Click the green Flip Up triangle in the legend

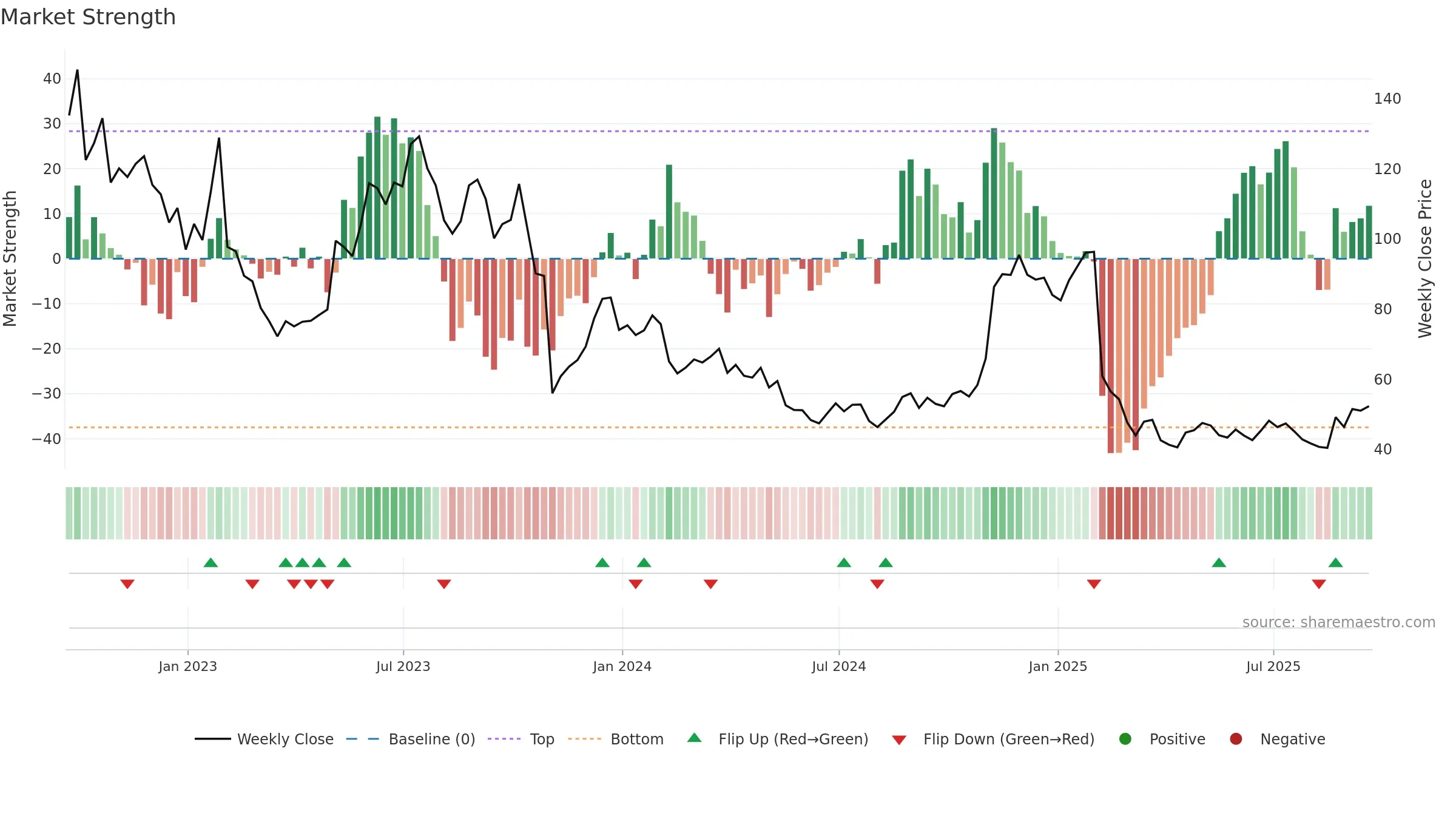pos(695,738)
